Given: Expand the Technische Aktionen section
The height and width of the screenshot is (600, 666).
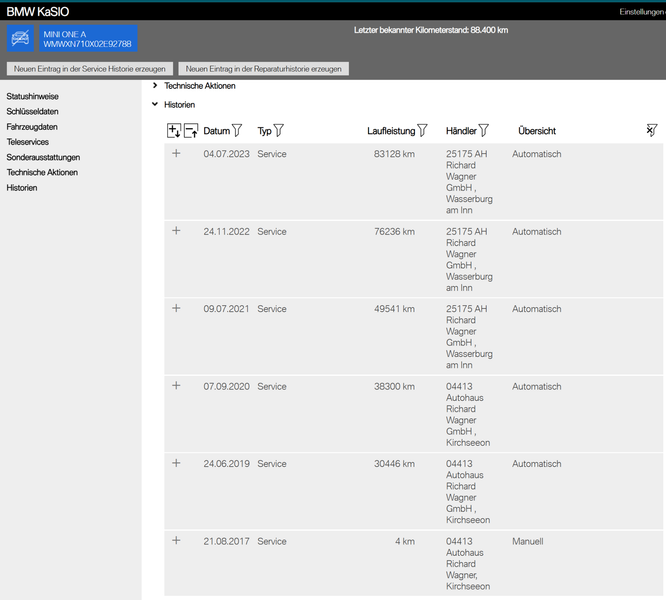Looking at the screenshot, I should [155, 86].
